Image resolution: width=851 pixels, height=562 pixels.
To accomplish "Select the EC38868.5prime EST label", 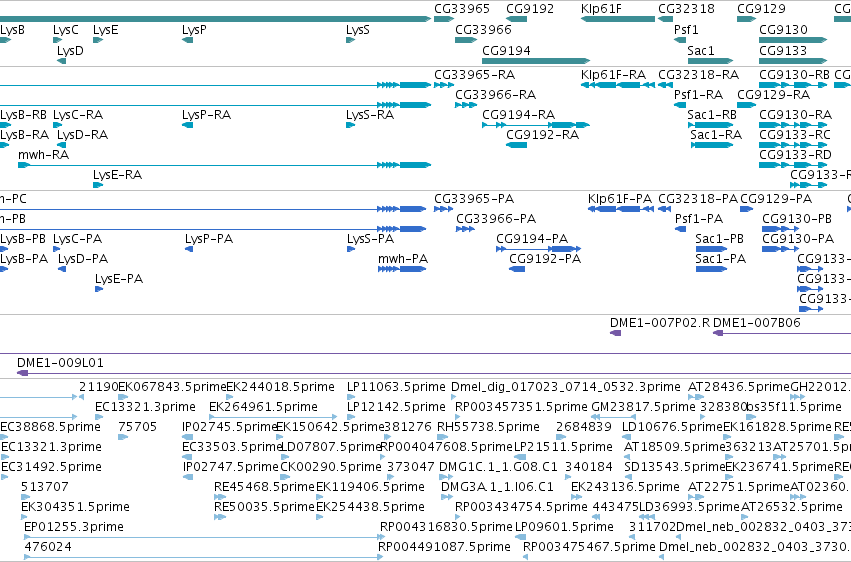I will pyautogui.click(x=50, y=427).
